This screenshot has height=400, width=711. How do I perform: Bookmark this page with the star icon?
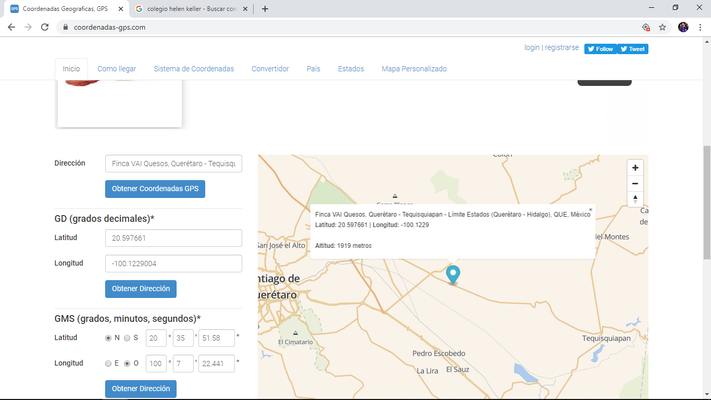(662, 27)
